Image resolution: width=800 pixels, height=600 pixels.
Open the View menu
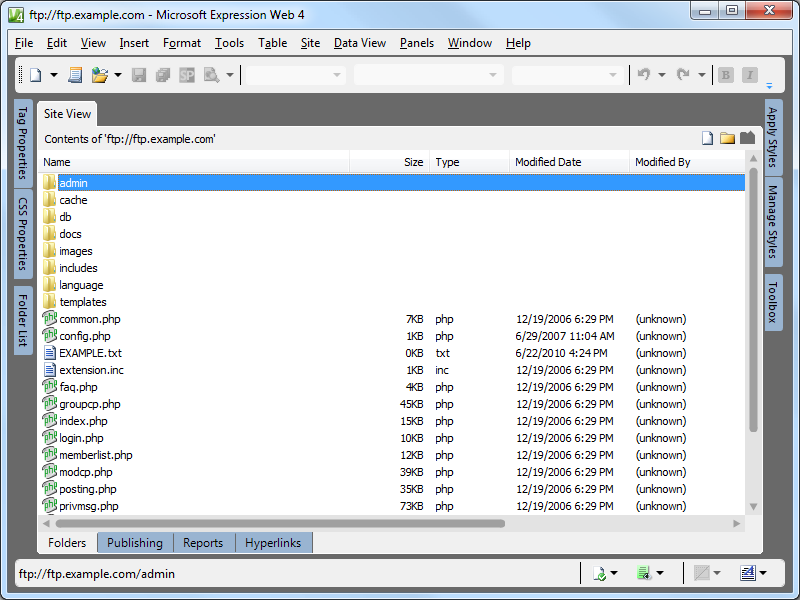pos(93,43)
